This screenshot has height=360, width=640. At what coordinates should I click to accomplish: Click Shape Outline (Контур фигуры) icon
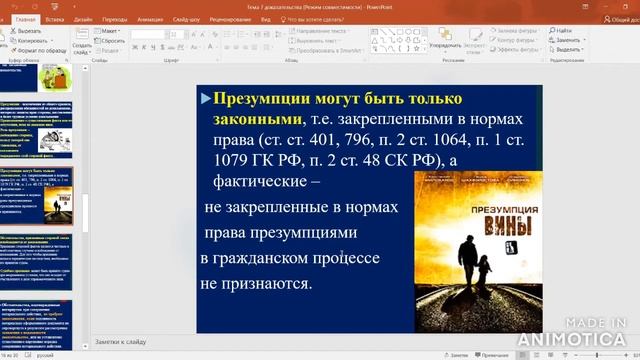[493, 40]
